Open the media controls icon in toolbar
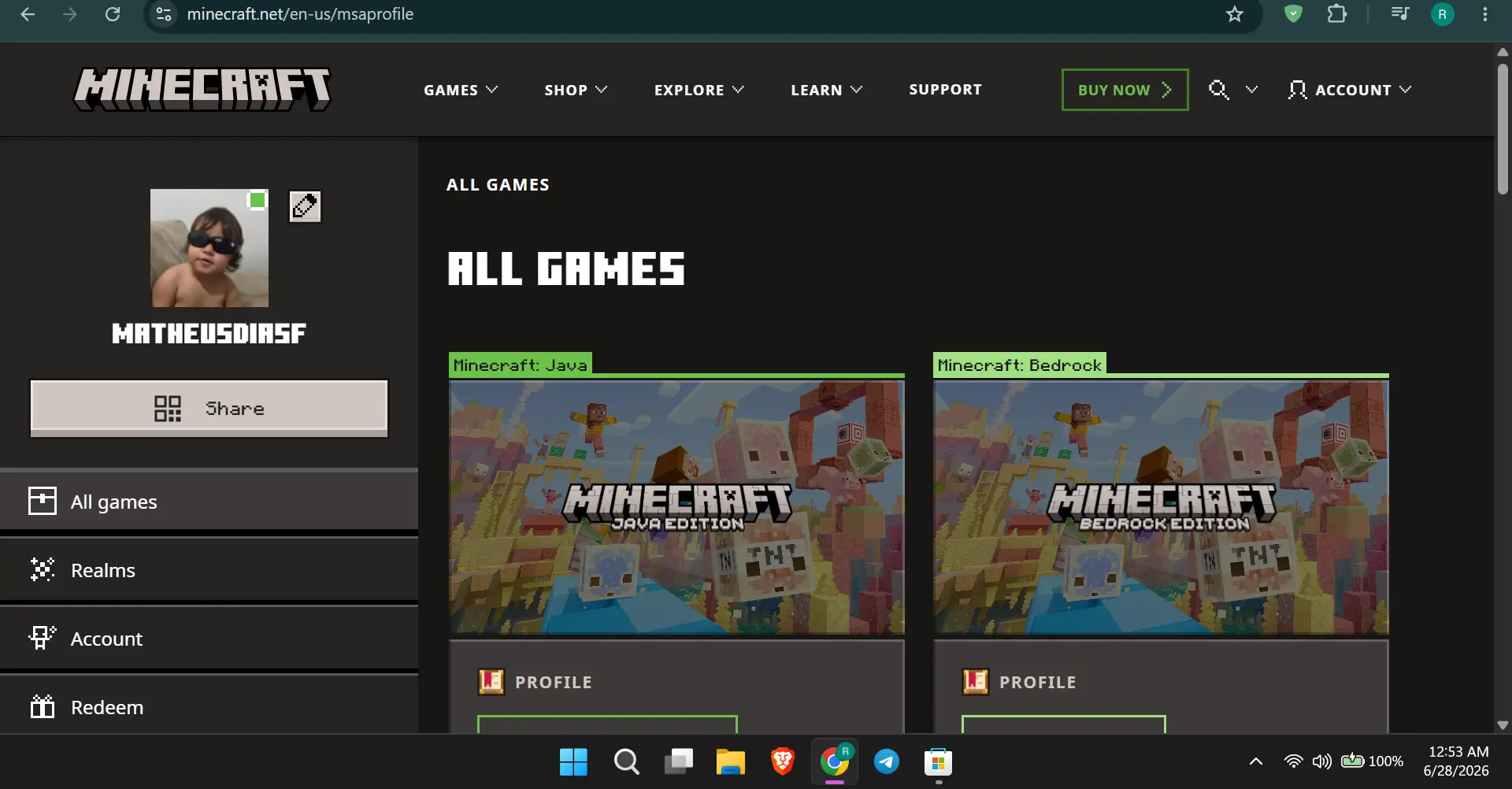This screenshot has width=1512, height=789. 1400,13
